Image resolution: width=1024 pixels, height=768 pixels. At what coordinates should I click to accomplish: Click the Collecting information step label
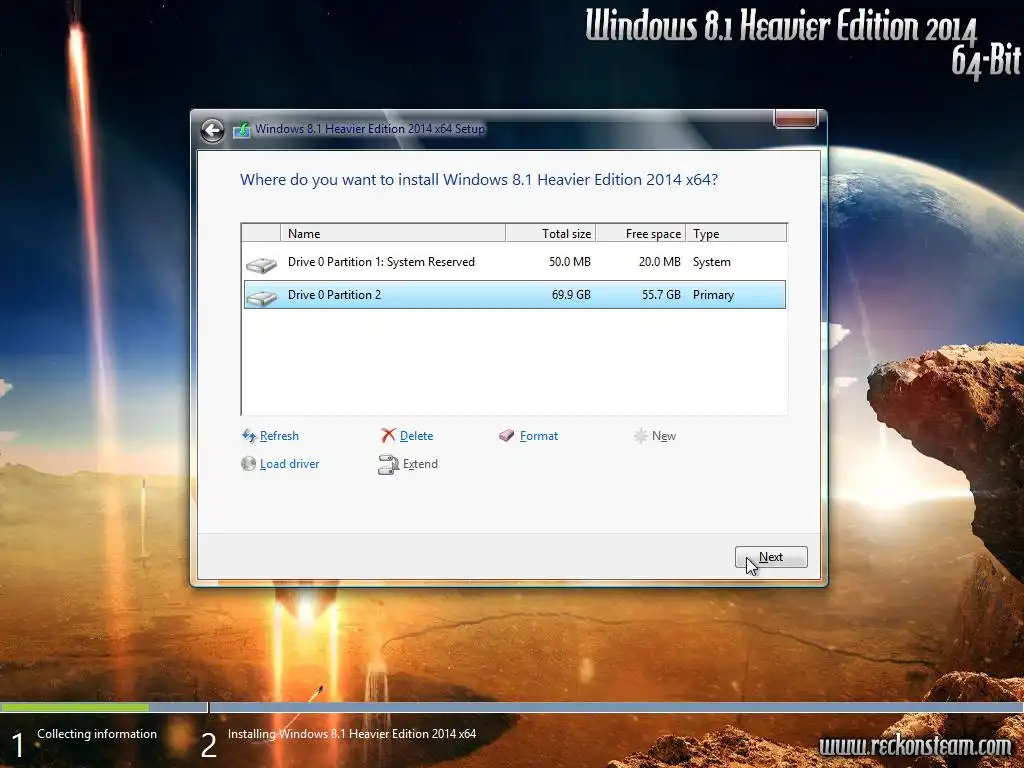pos(97,733)
